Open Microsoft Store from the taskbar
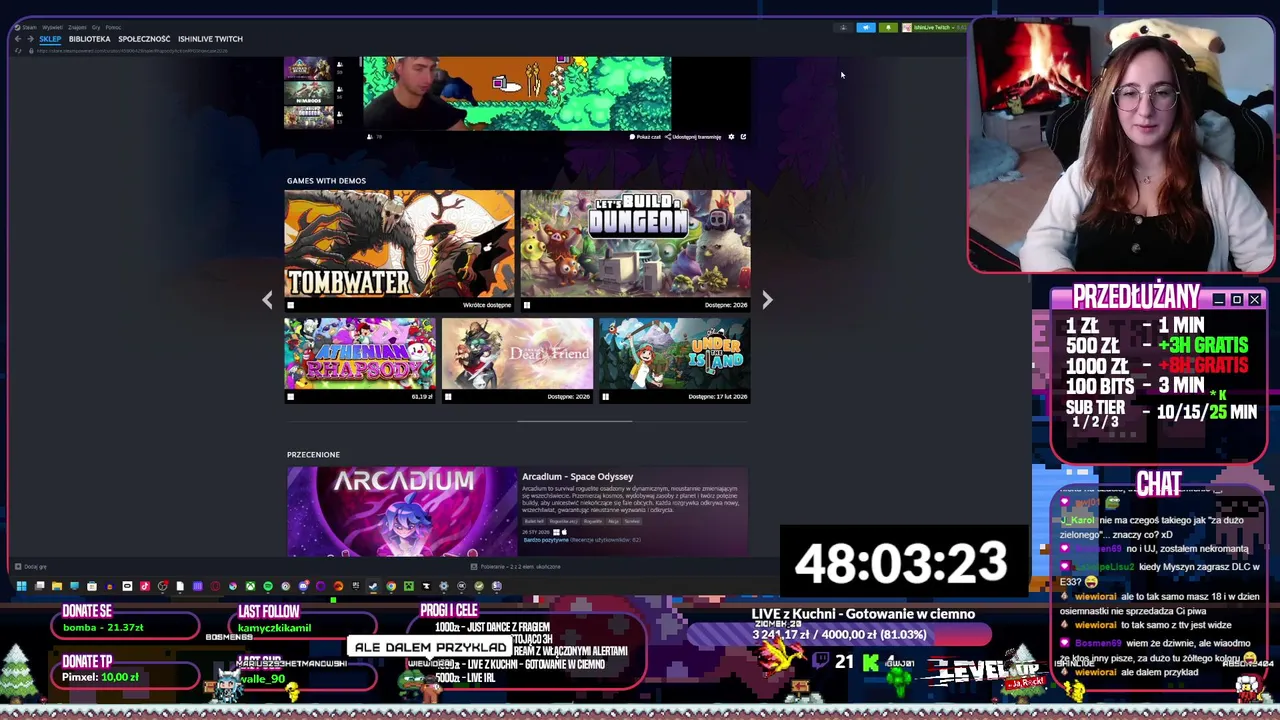The height and width of the screenshot is (720, 1280). (x=92, y=586)
